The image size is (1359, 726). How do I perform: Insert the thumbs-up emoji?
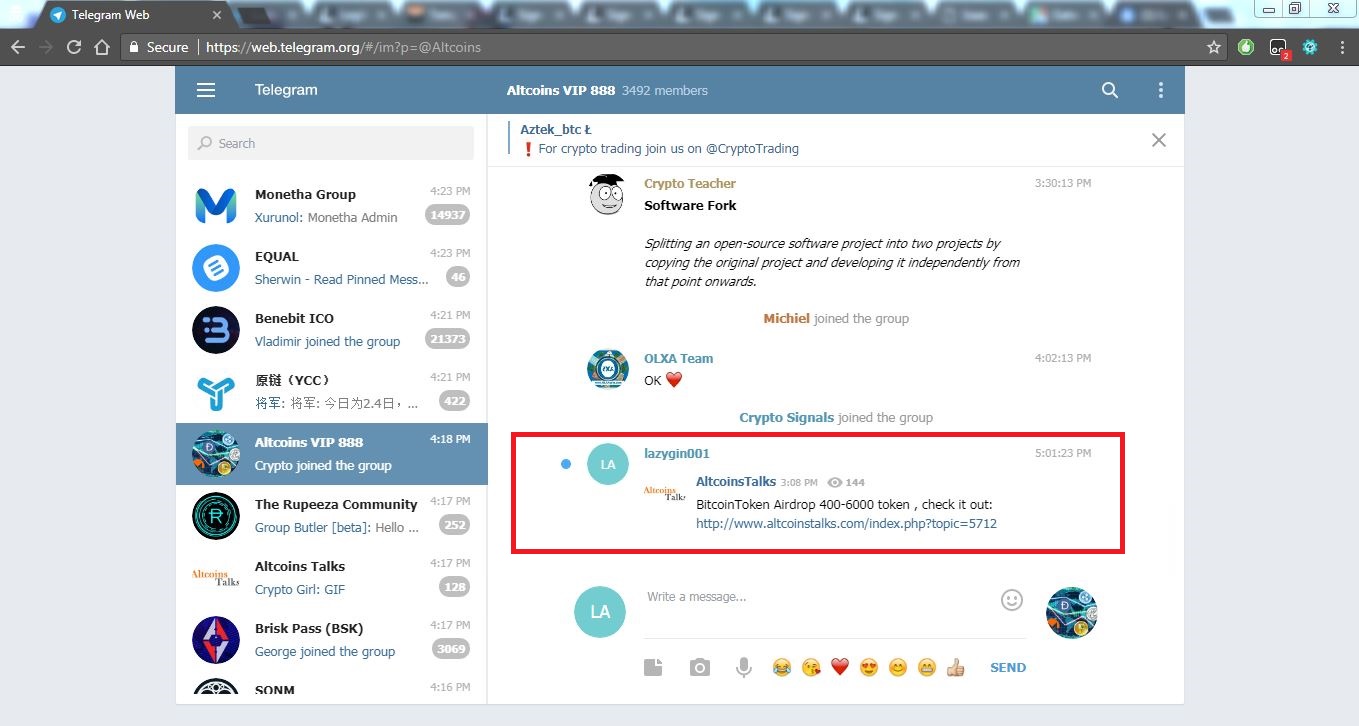(x=956, y=667)
